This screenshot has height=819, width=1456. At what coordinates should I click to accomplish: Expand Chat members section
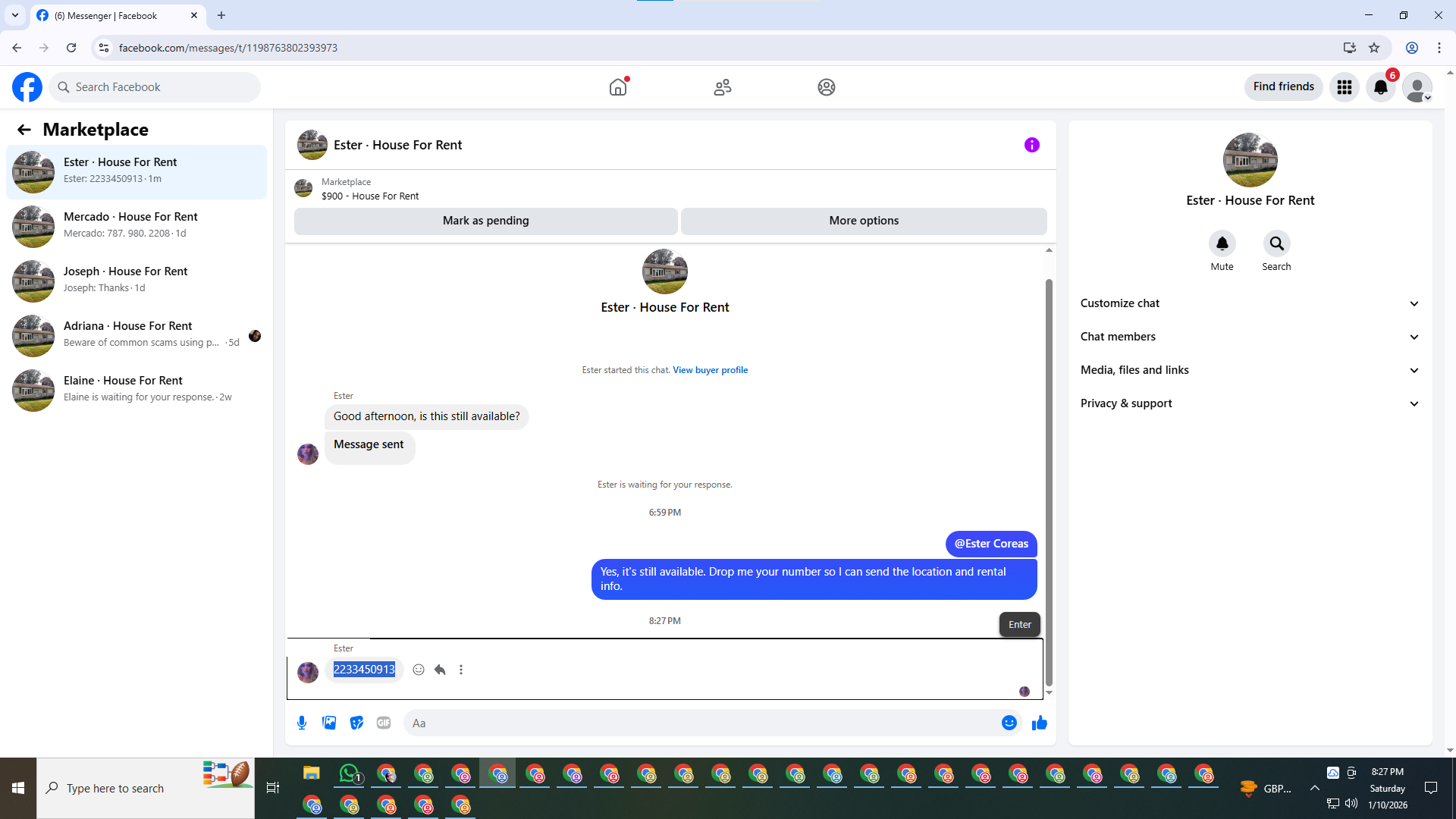1250,337
